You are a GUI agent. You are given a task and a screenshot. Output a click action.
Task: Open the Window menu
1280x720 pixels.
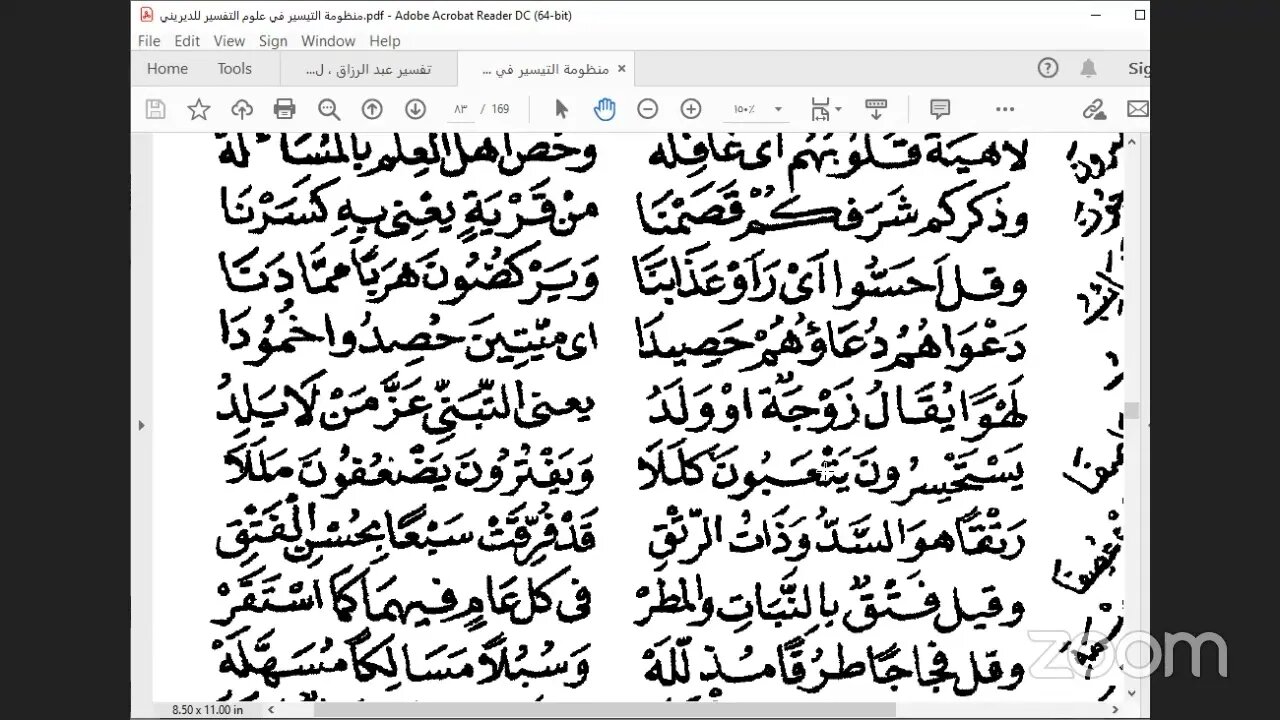(328, 41)
